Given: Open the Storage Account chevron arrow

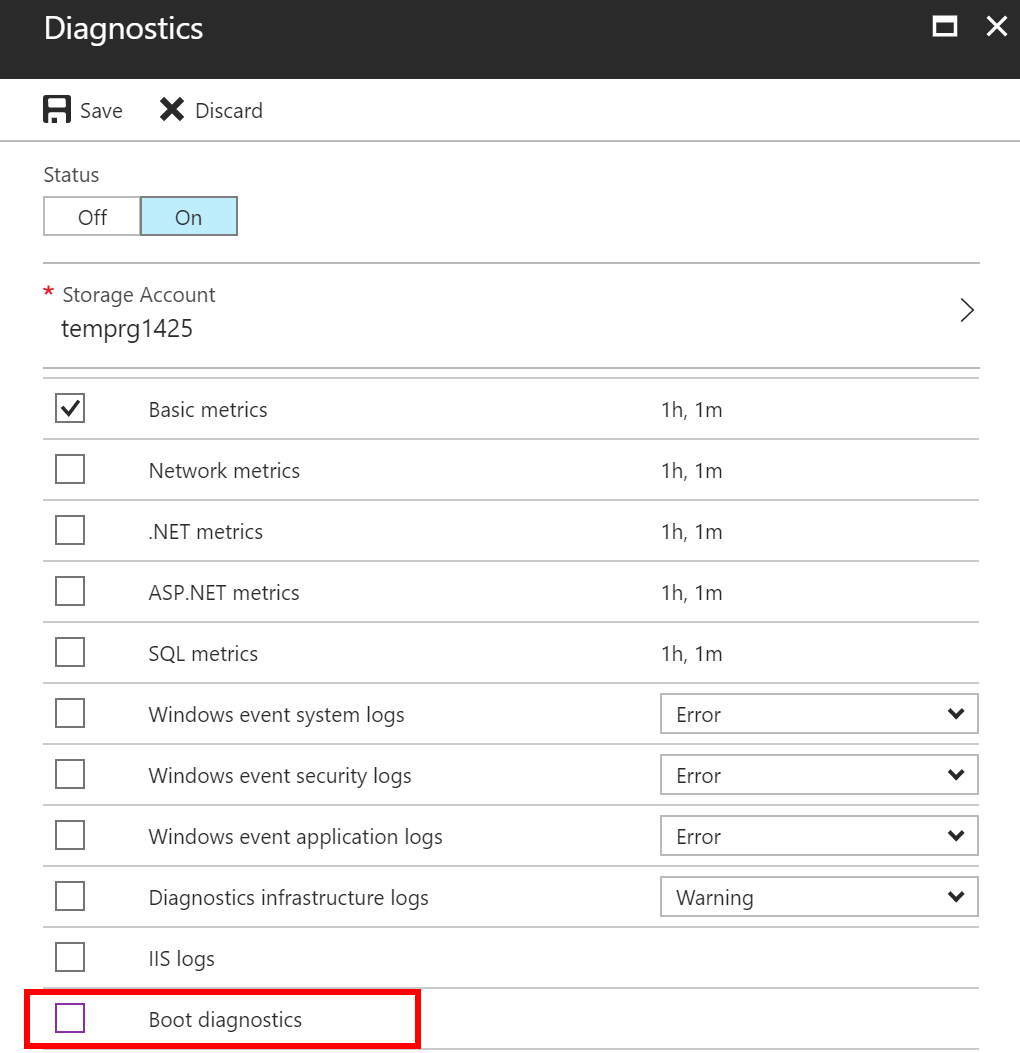Looking at the screenshot, I should [x=966, y=311].
